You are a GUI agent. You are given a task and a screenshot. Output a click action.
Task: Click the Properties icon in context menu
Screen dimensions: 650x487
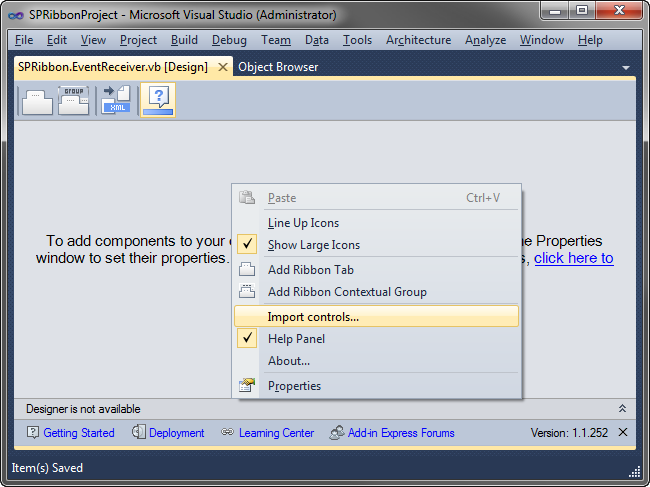[247, 385]
